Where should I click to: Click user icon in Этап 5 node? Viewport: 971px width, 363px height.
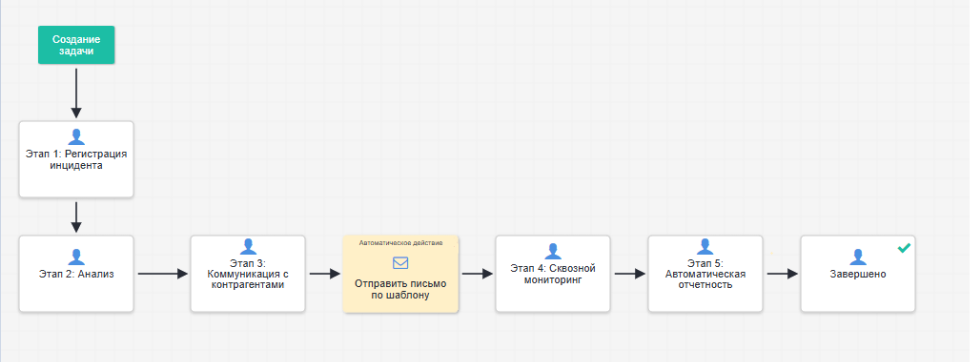pyautogui.click(x=705, y=247)
